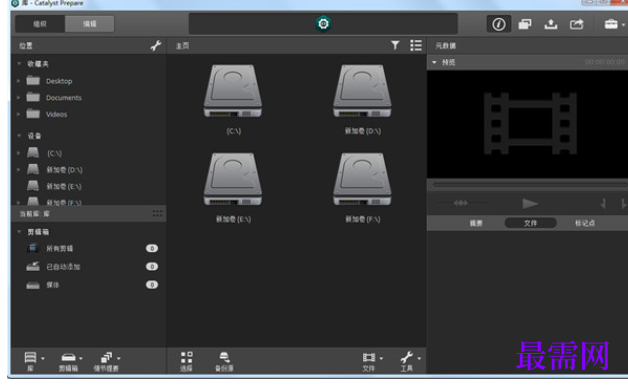Screen dimensions: 628x387
Task: Click the filter funnel icon
Action: [x=395, y=45]
